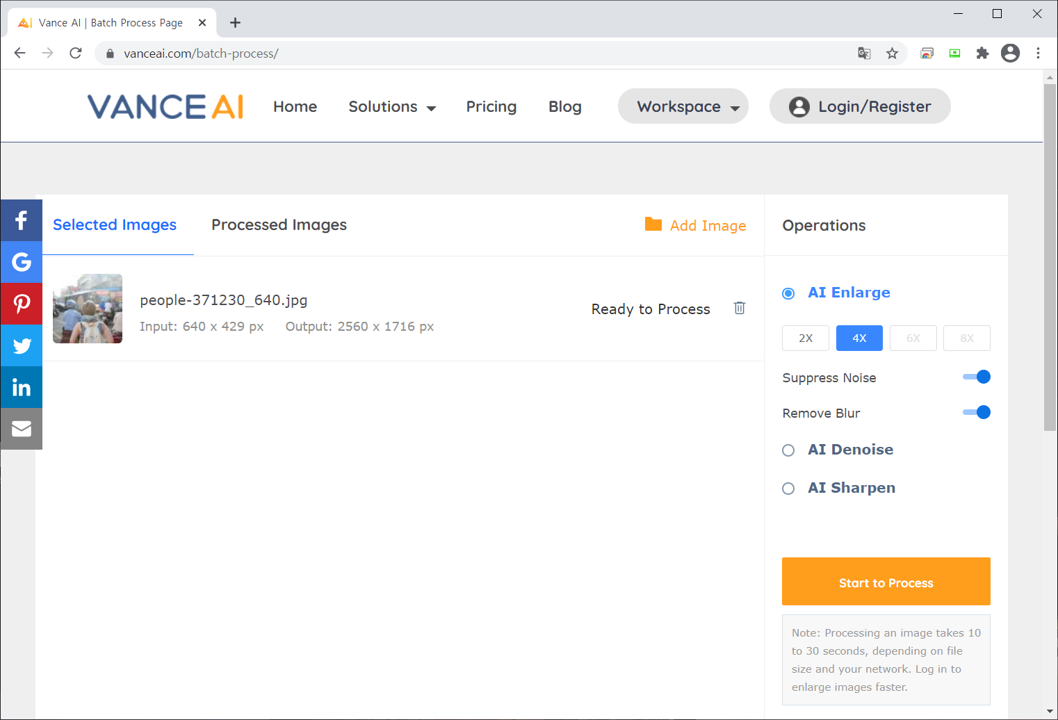The image size is (1058, 720).
Task: Open the Pricing page
Action: (x=491, y=107)
